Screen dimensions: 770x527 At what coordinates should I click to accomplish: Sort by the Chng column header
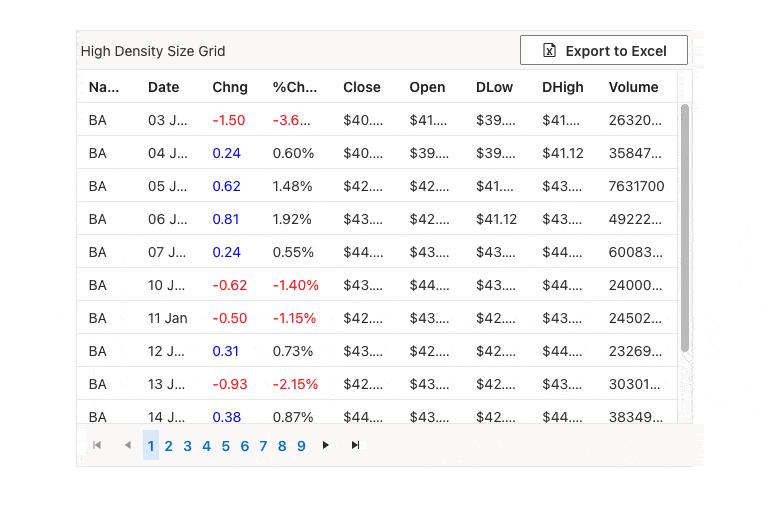pyautogui.click(x=230, y=87)
